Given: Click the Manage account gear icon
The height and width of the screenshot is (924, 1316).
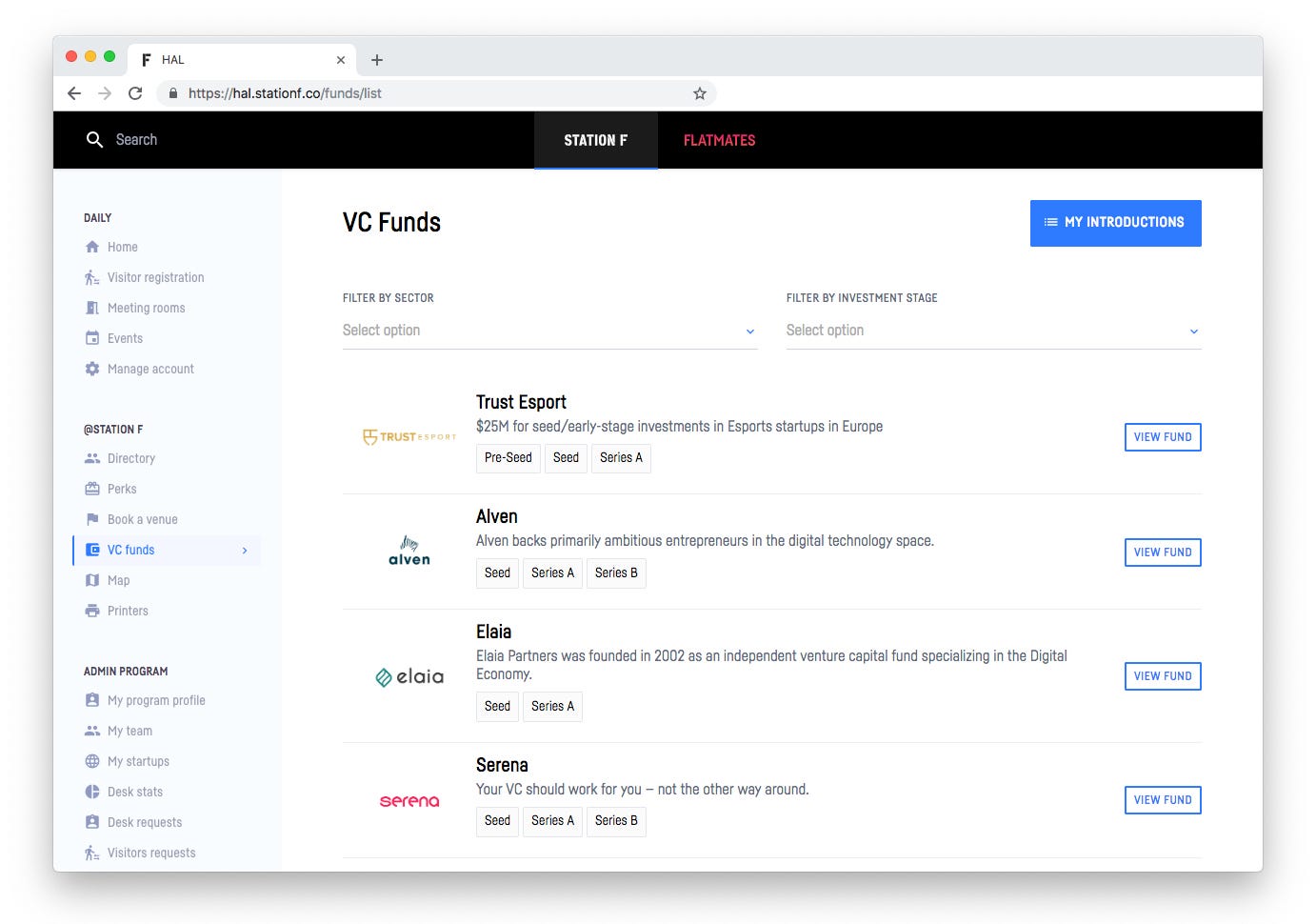Looking at the screenshot, I should (x=92, y=369).
